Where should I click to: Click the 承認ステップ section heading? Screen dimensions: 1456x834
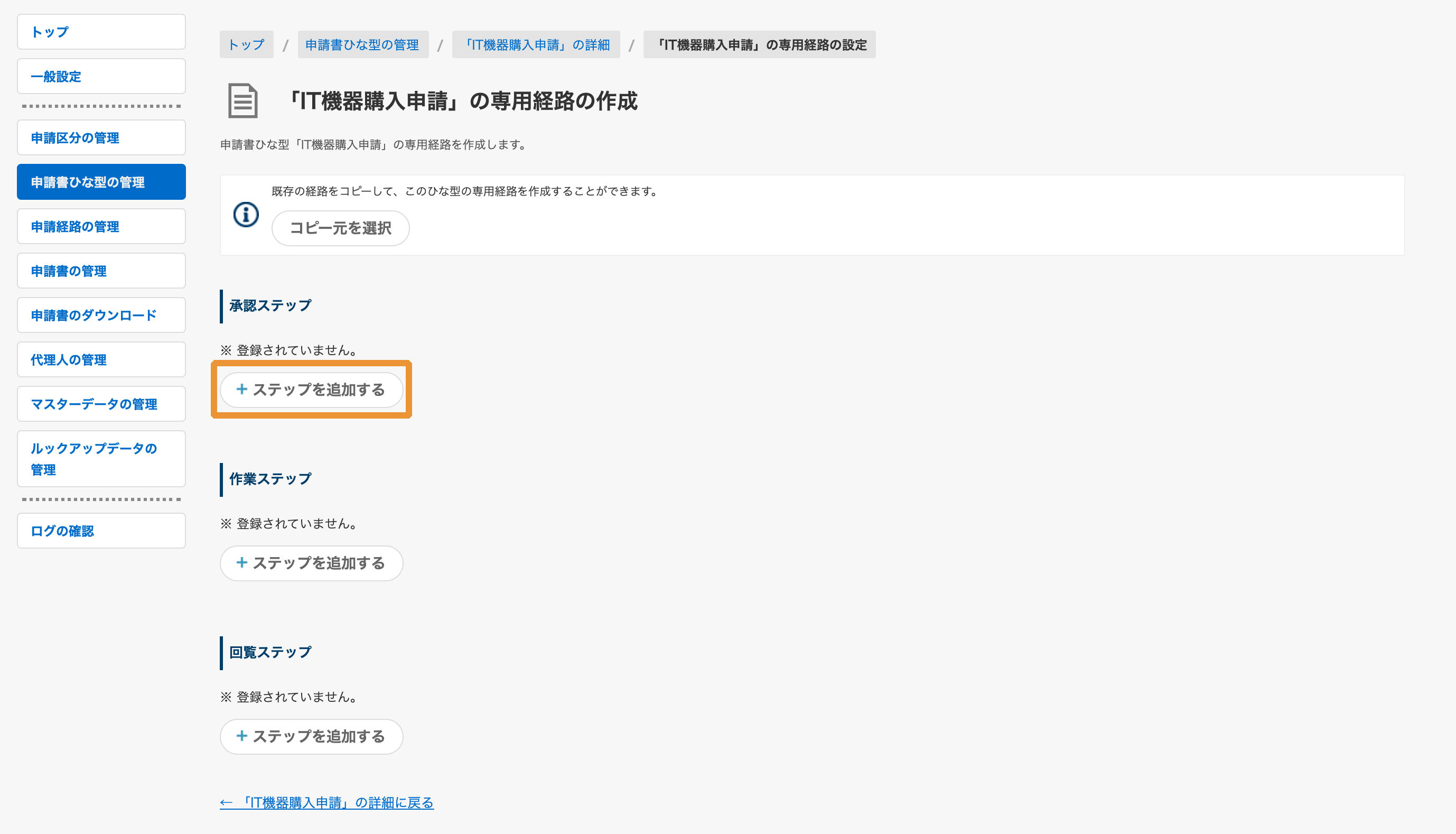coord(270,306)
